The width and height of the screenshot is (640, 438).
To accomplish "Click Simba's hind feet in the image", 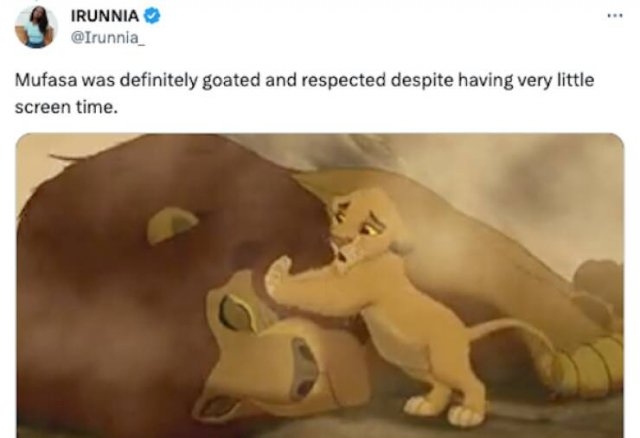I will coord(441,410).
